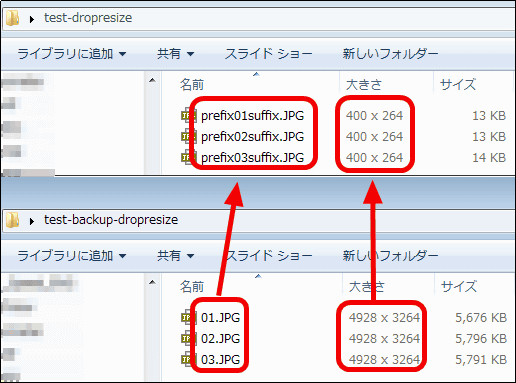The width and height of the screenshot is (516, 383).
Task: Sort by 名前 column in test-dropresize window
Action: coord(192,85)
